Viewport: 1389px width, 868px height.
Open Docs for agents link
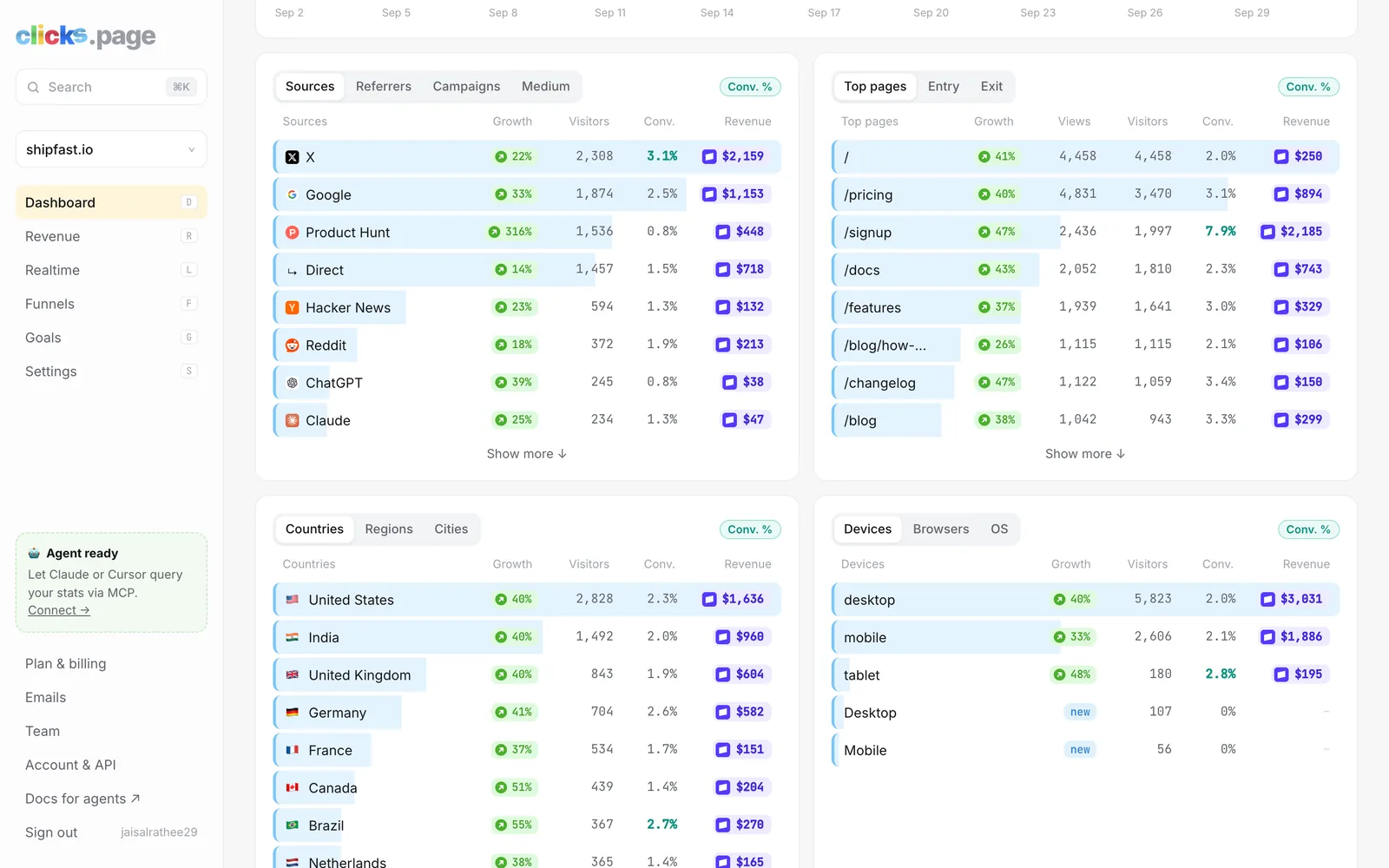82,799
